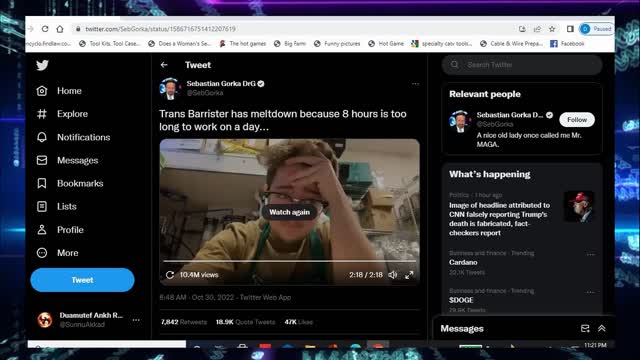Image resolution: width=640 pixels, height=360 pixels.
Task: Open Notifications from the sidebar
Action: tap(73, 137)
